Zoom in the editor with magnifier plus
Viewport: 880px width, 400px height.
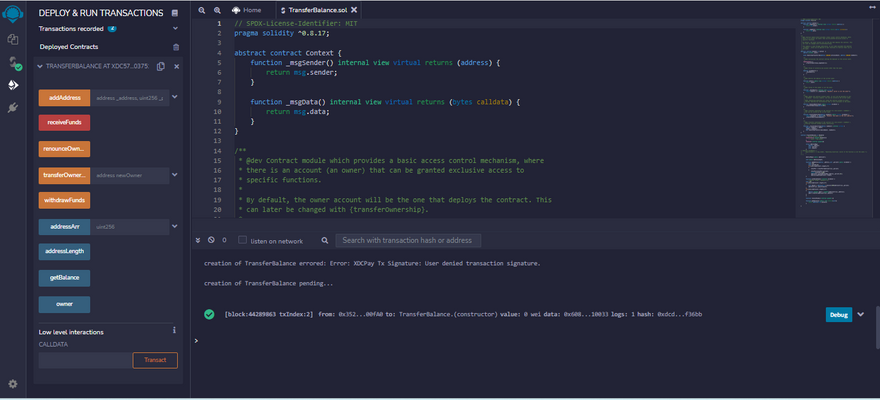tap(216, 10)
